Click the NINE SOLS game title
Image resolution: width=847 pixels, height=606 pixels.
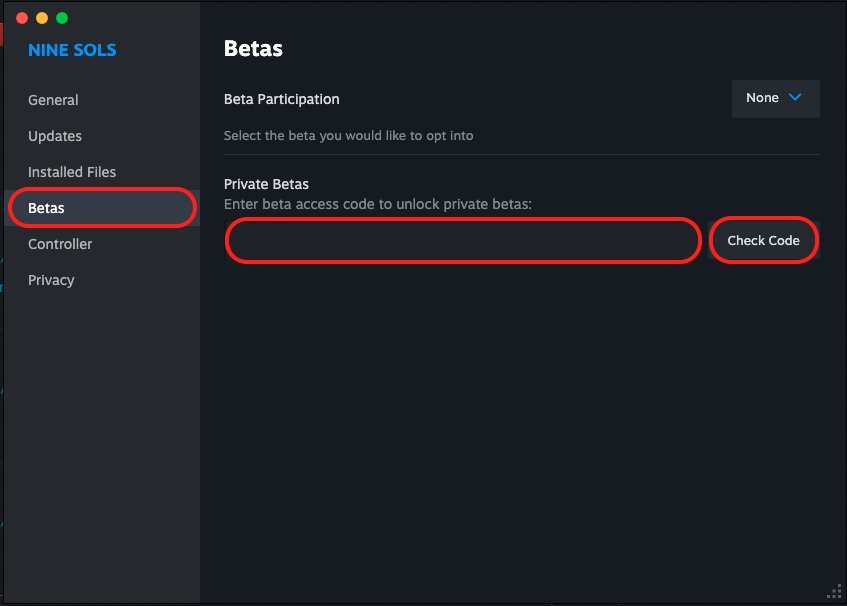[72, 50]
